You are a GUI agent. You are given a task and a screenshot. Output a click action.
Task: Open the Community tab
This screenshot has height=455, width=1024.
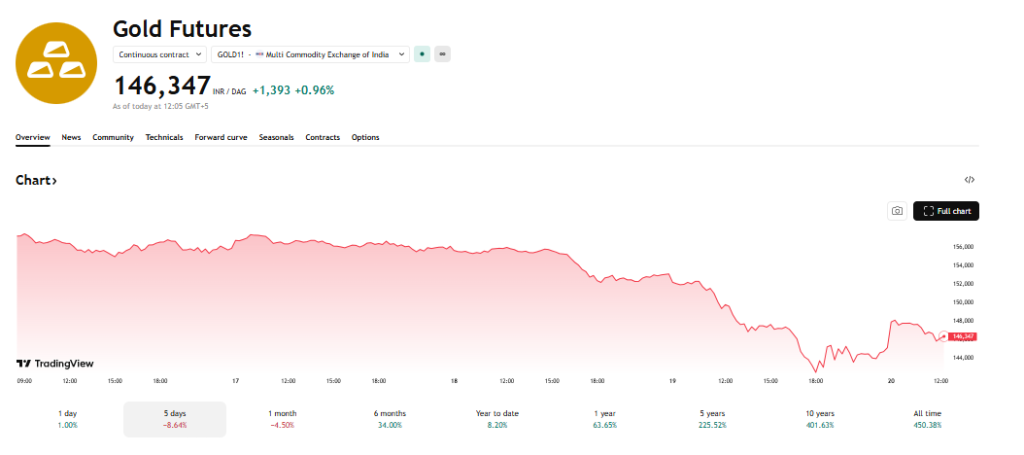[x=113, y=137]
